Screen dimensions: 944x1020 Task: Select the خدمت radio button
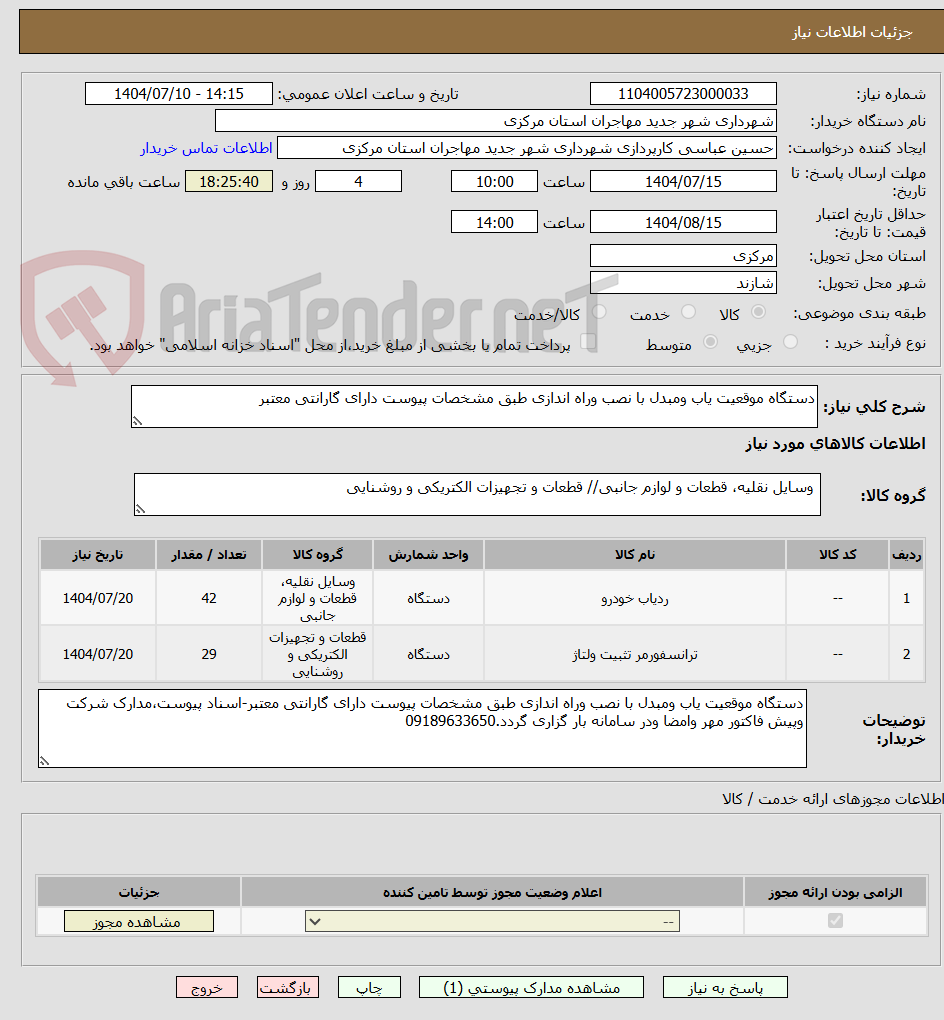(690, 310)
